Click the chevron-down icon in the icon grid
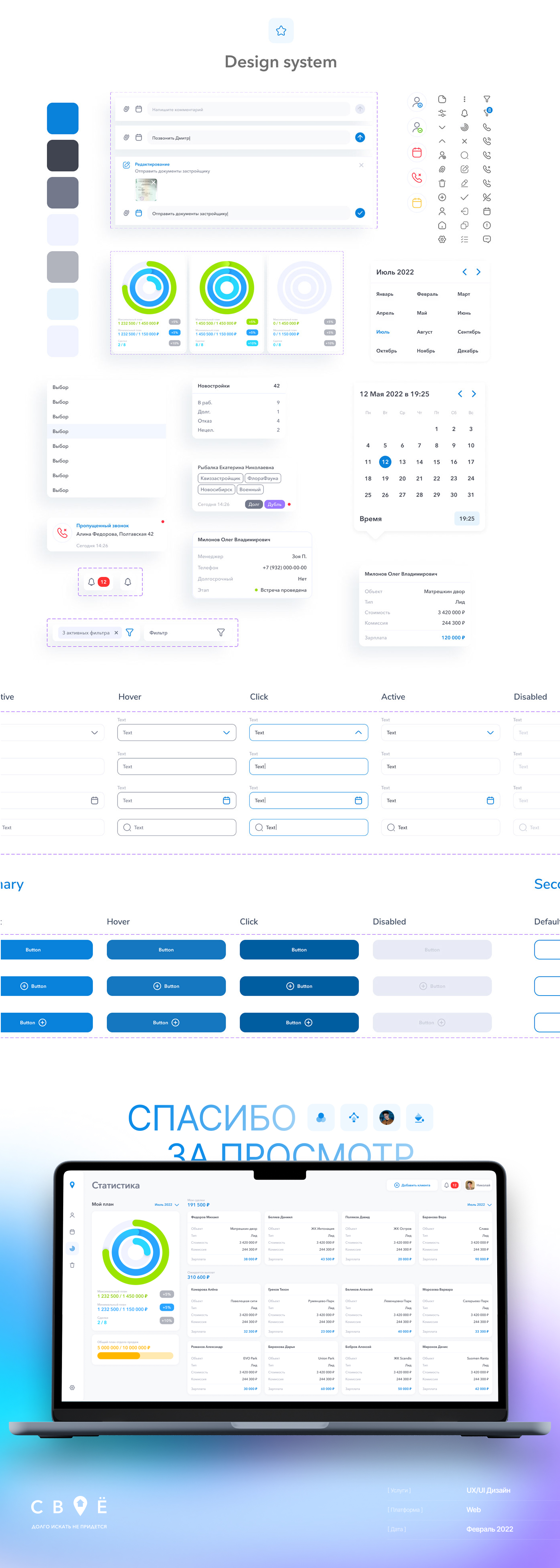 (442, 127)
